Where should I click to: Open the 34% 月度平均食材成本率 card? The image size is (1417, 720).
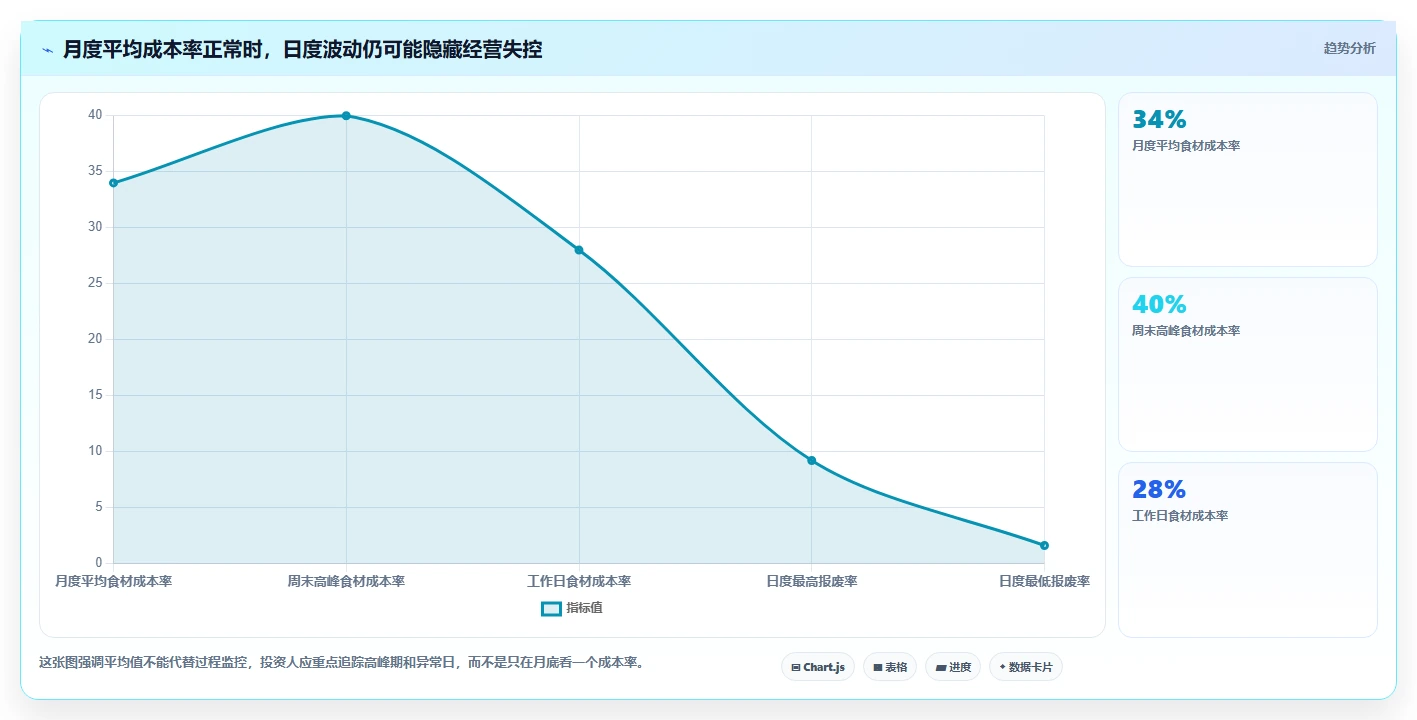1247,179
